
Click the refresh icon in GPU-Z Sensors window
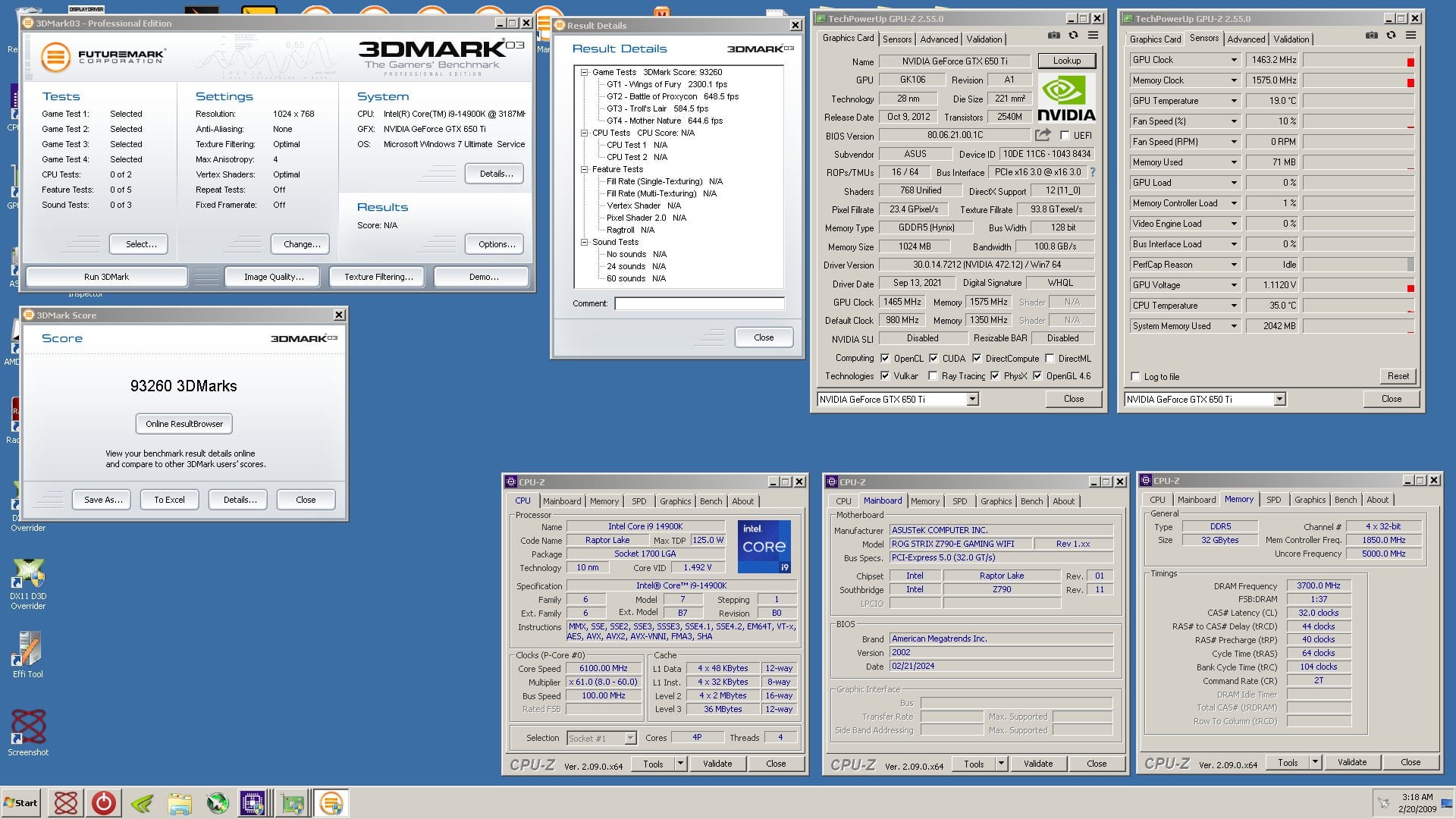coord(1391,36)
